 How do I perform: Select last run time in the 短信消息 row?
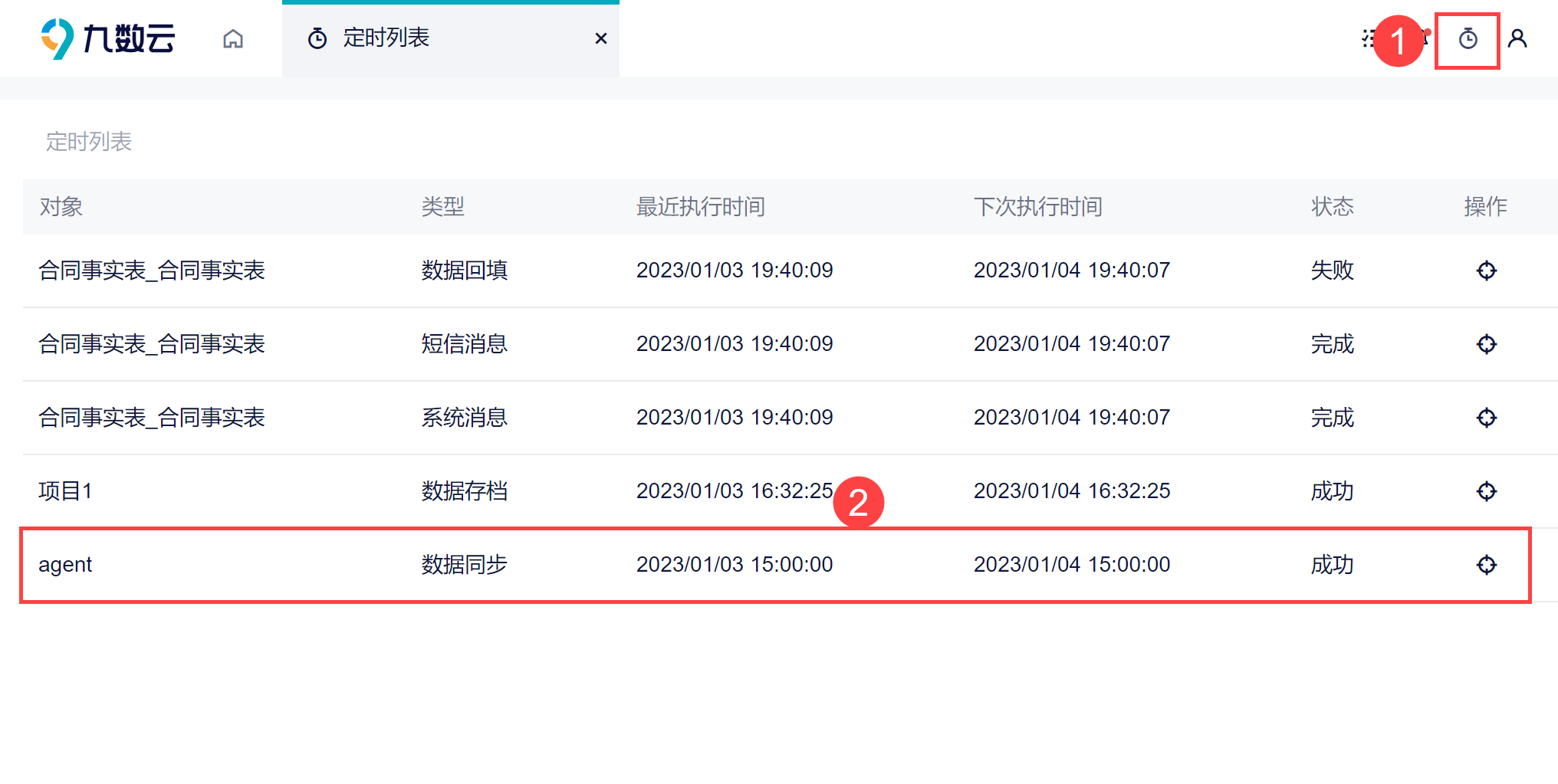pyautogui.click(x=735, y=344)
